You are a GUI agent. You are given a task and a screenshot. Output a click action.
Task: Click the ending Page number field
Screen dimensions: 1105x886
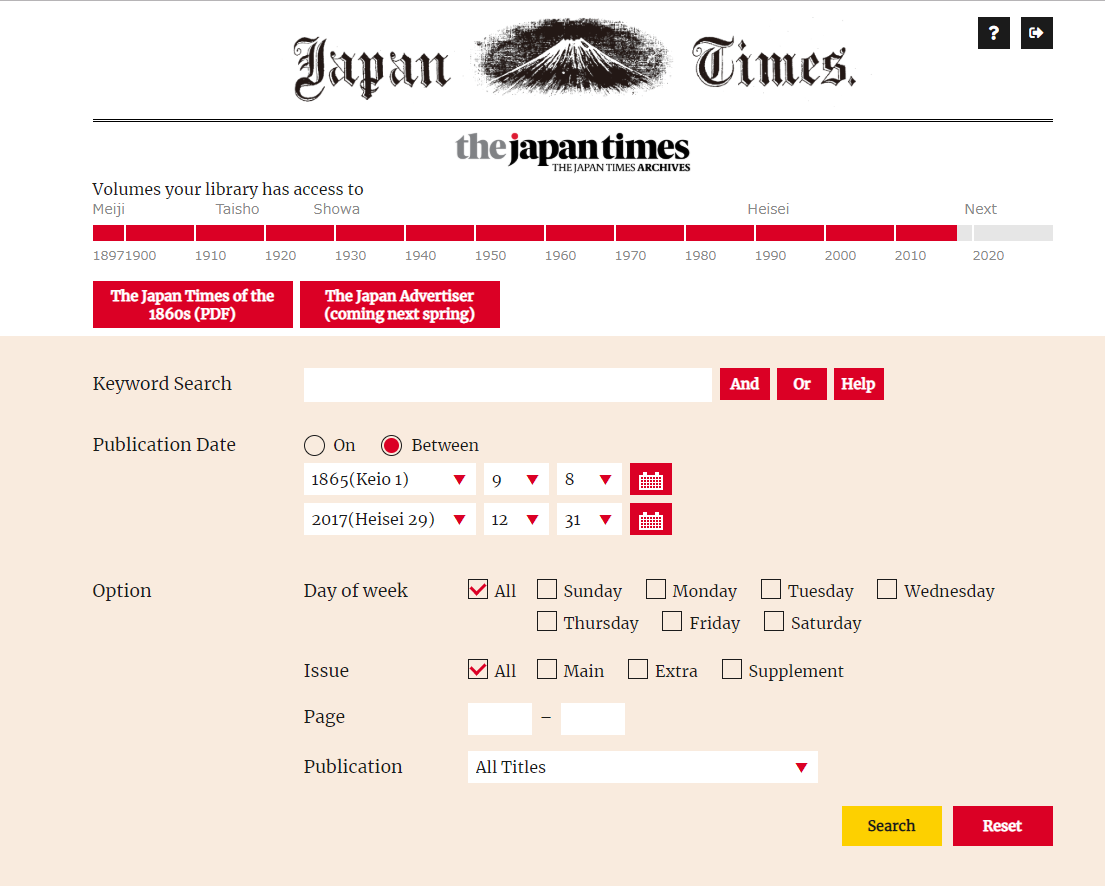[x=593, y=719]
